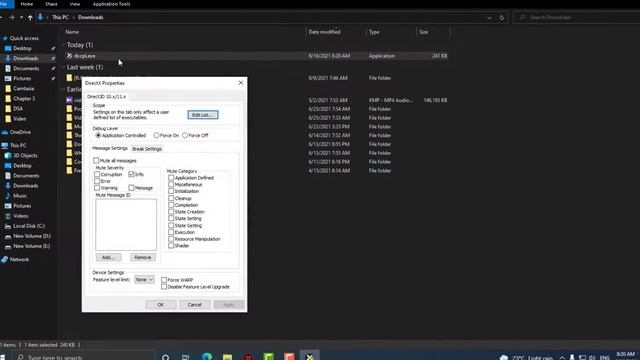Open Quick access in the navigation pane
The width and height of the screenshot is (640, 360).
tap(24, 38)
